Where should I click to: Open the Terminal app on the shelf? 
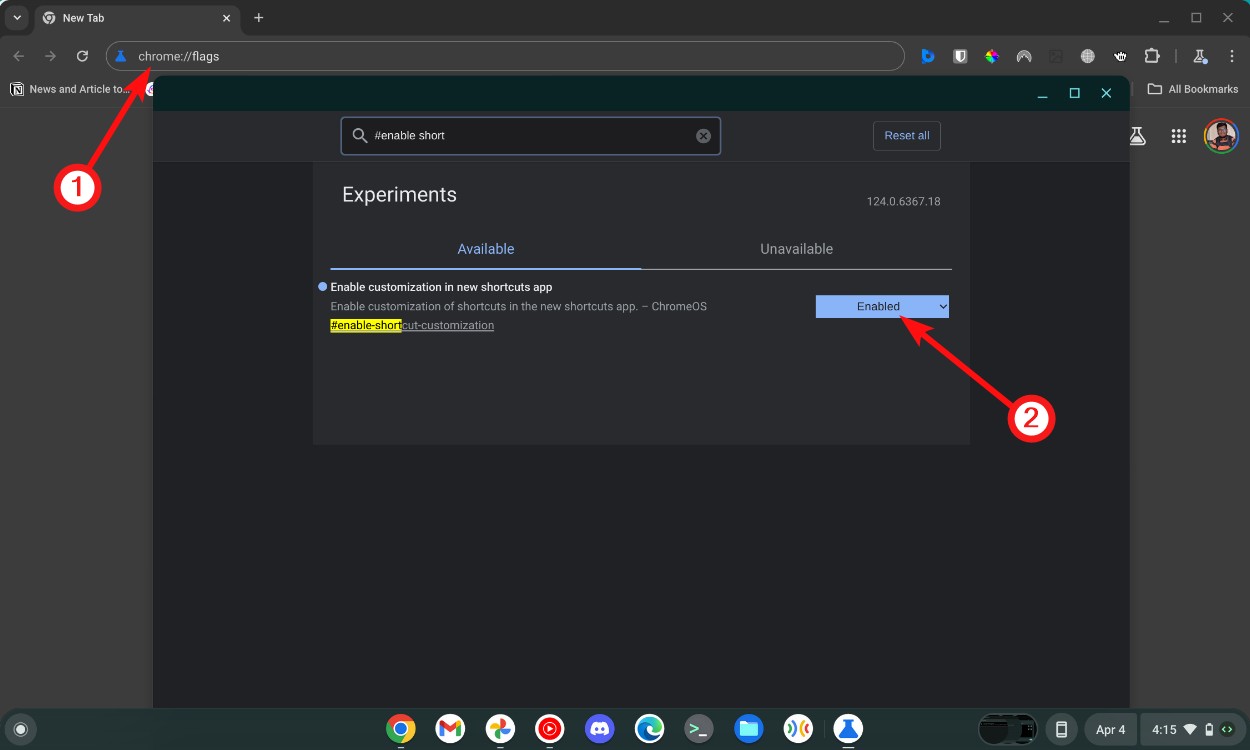click(x=699, y=729)
